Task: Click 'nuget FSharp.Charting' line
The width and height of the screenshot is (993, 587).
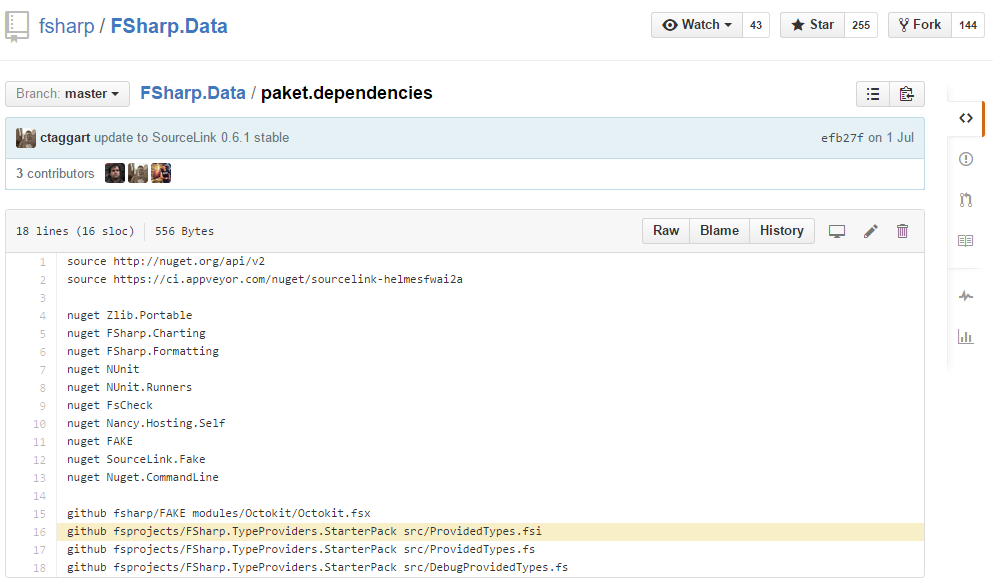Action: pos(136,333)
